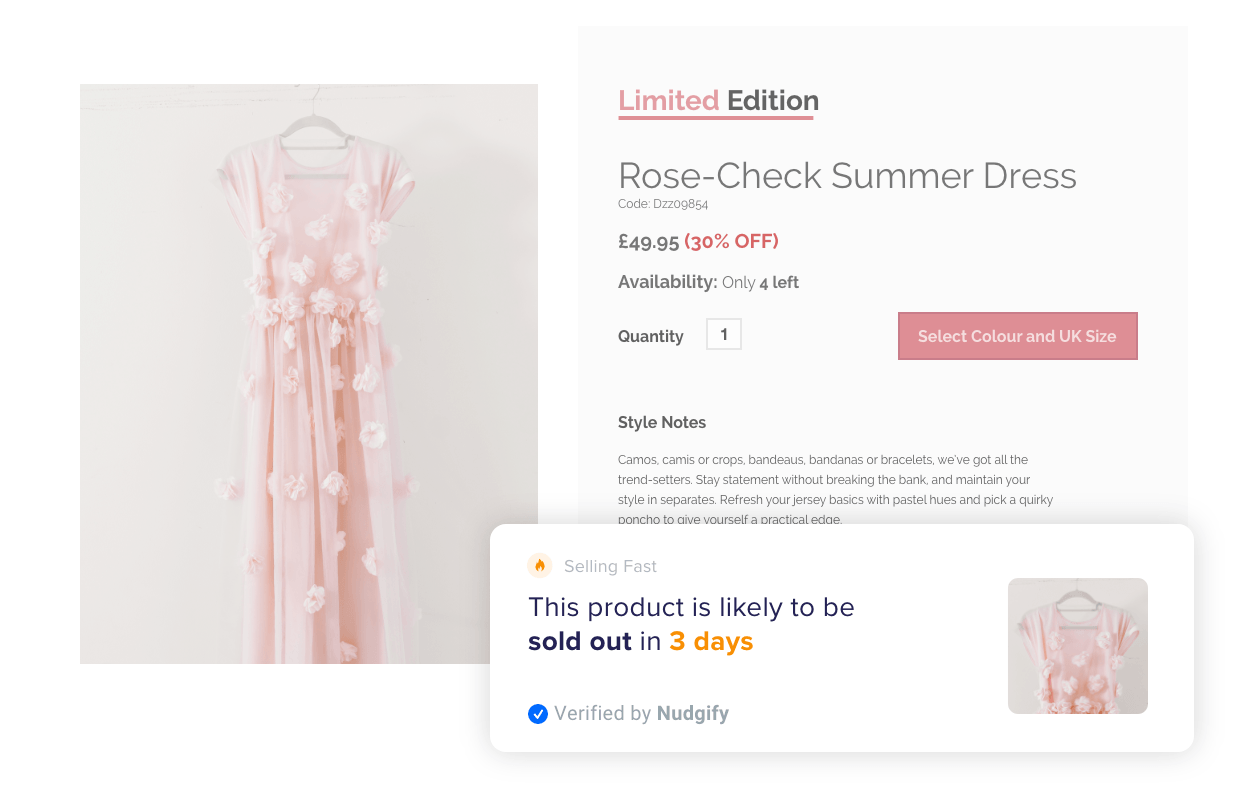This screenshot has height=792, width=1234.
Task: Click the Quantity input box showing 1
Action: (724, 334)
